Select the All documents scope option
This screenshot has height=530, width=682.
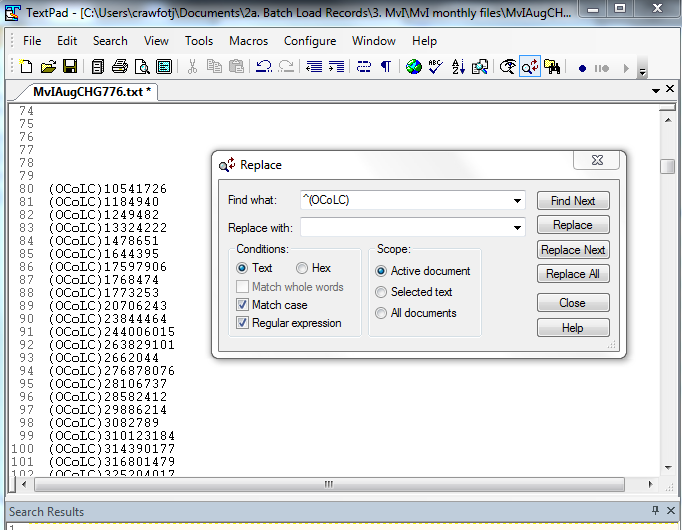(x=381, y=313)
